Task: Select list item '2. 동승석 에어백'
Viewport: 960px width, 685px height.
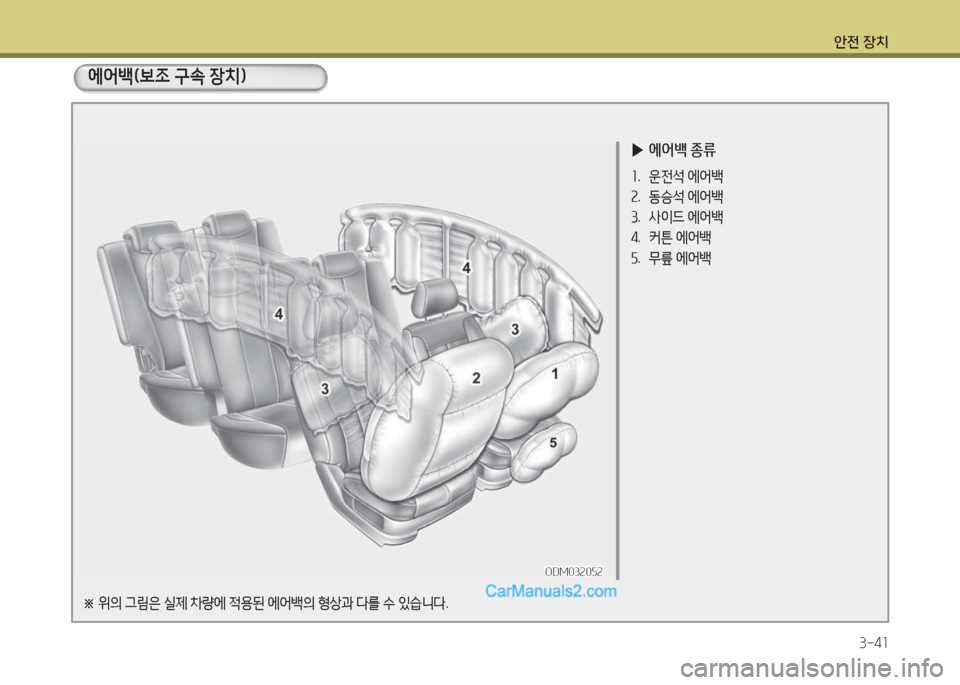Action: tap(677, 197)
